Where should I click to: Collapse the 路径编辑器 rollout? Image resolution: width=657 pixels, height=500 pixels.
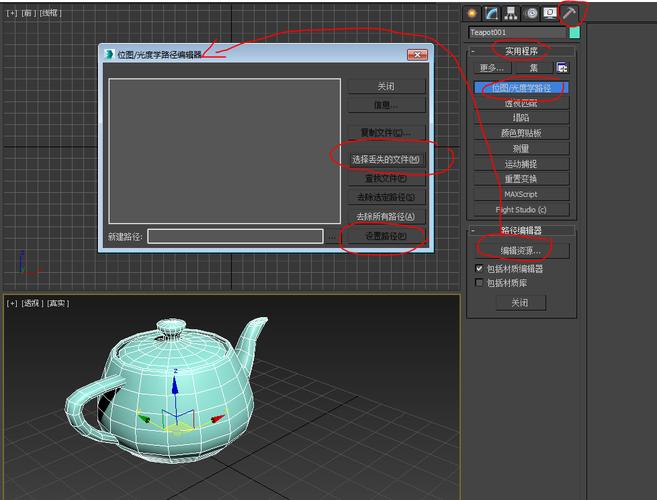[521, 230]
